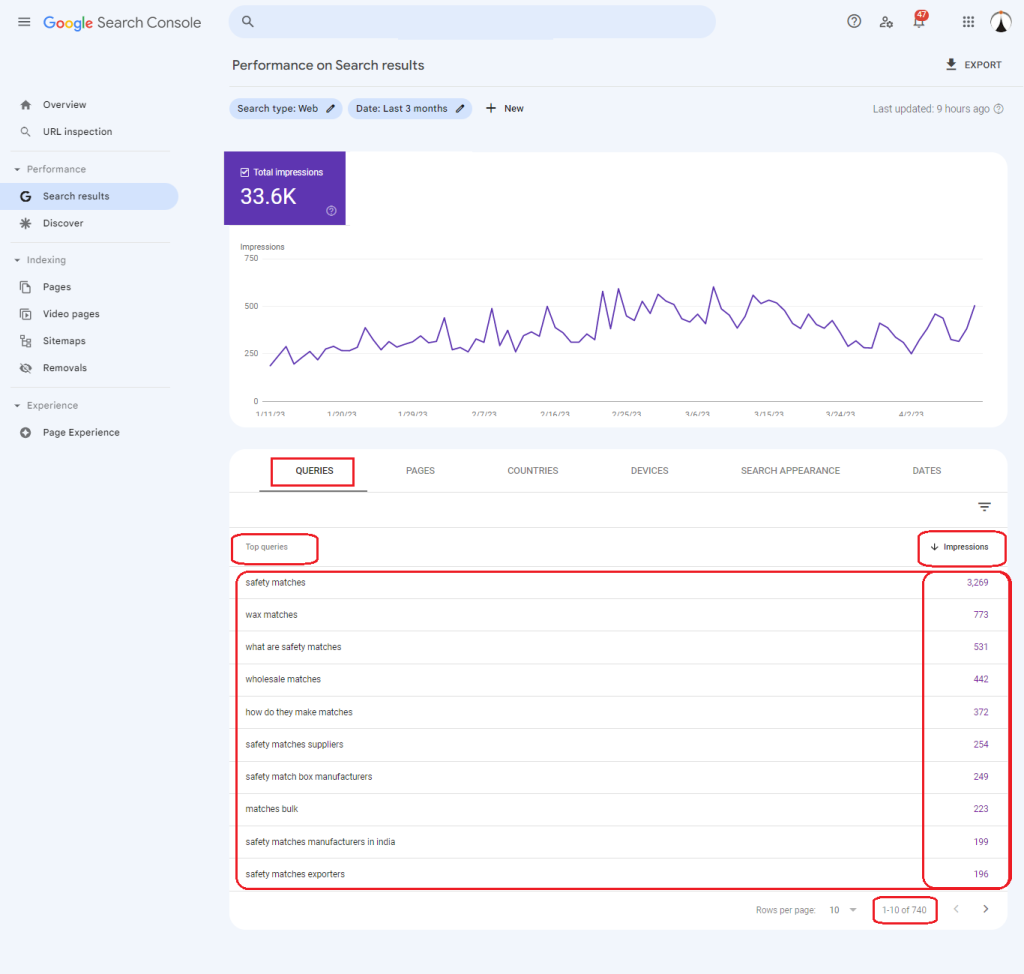The width and height of the screenshot is (1024, 974).
Task: Open Removals in sidebar
Action: (65, 368)
